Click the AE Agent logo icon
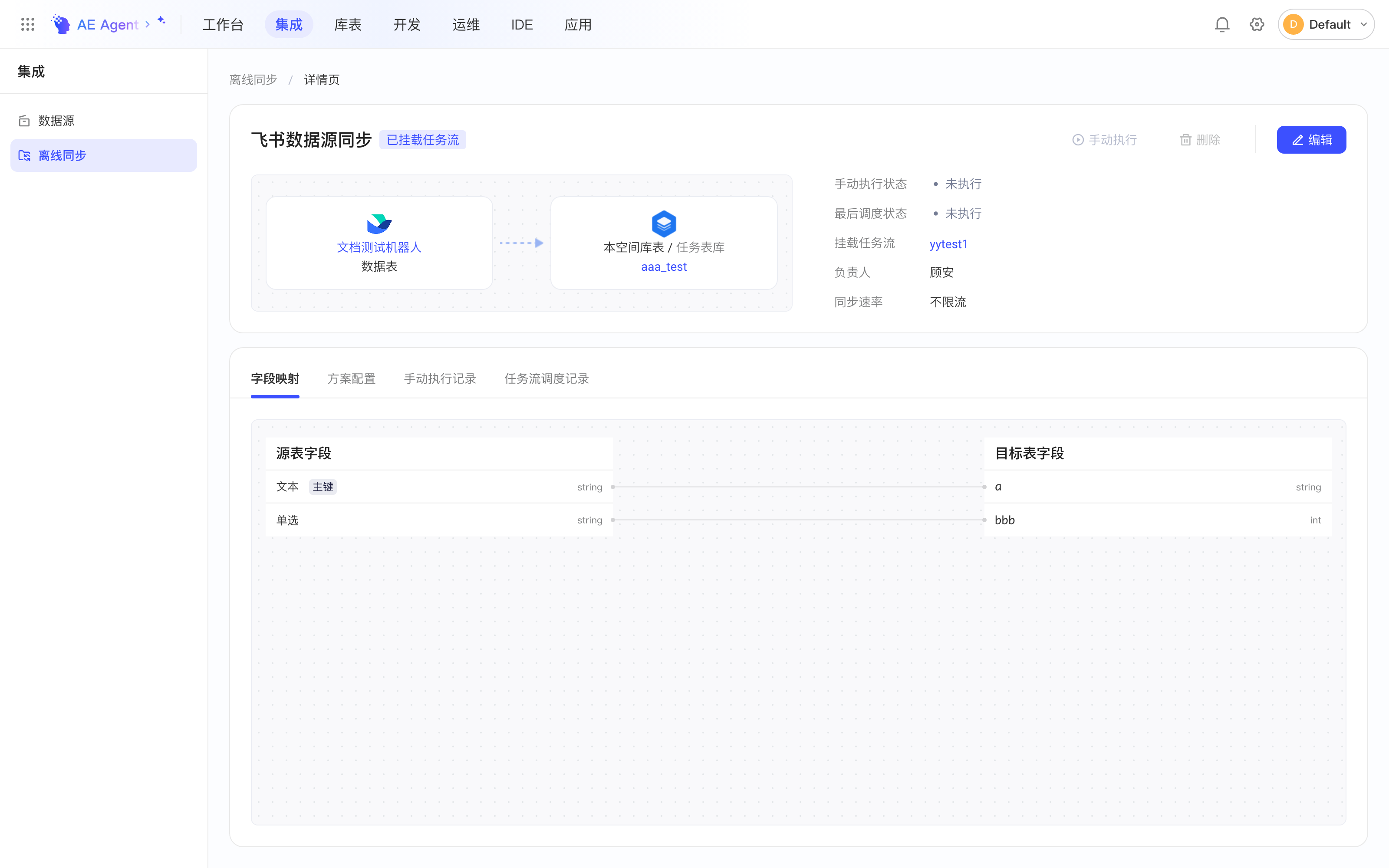Screen dimensions: 1389x868 click(61, 24)
